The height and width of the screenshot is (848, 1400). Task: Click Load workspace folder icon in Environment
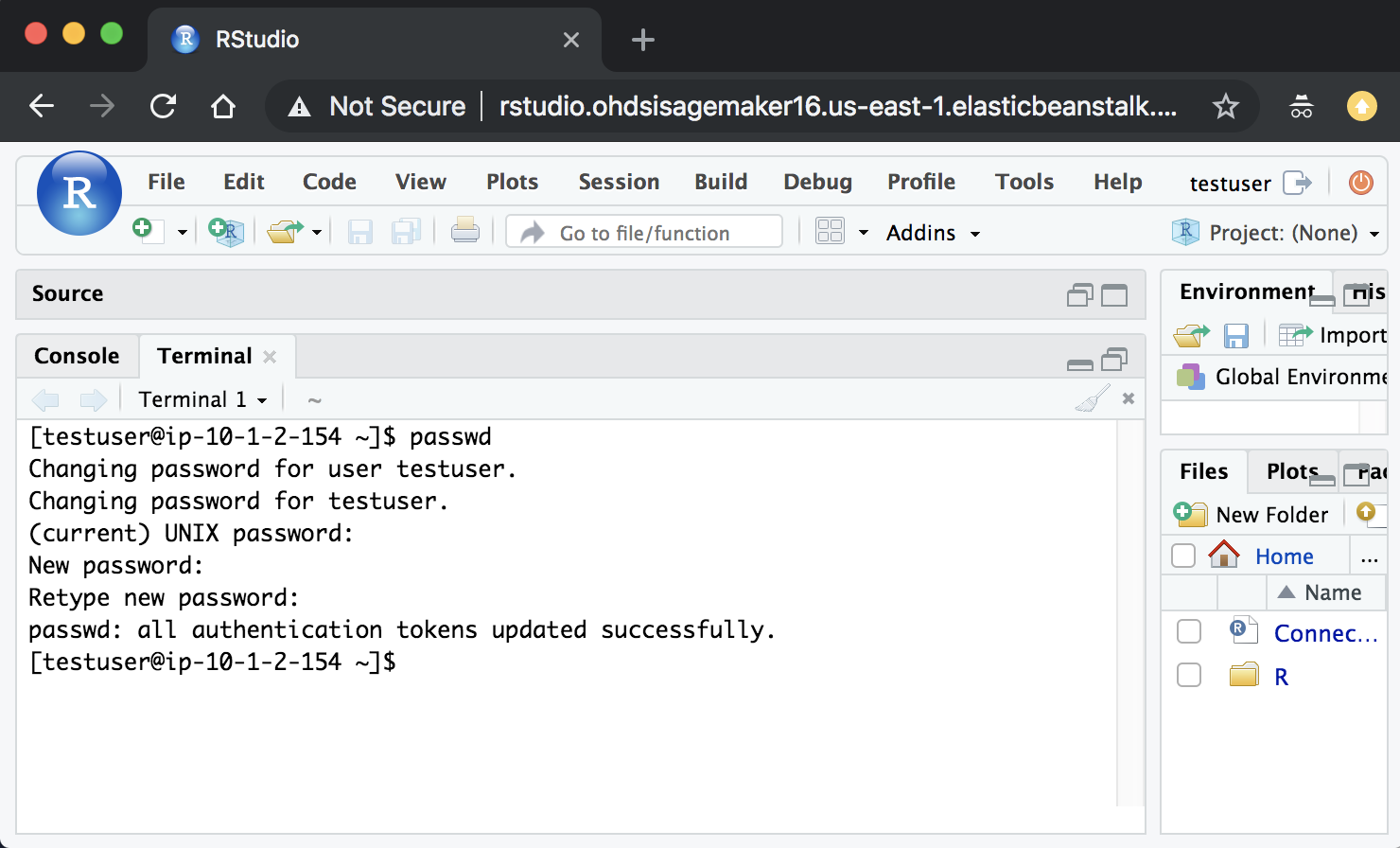pos(1192,335)
